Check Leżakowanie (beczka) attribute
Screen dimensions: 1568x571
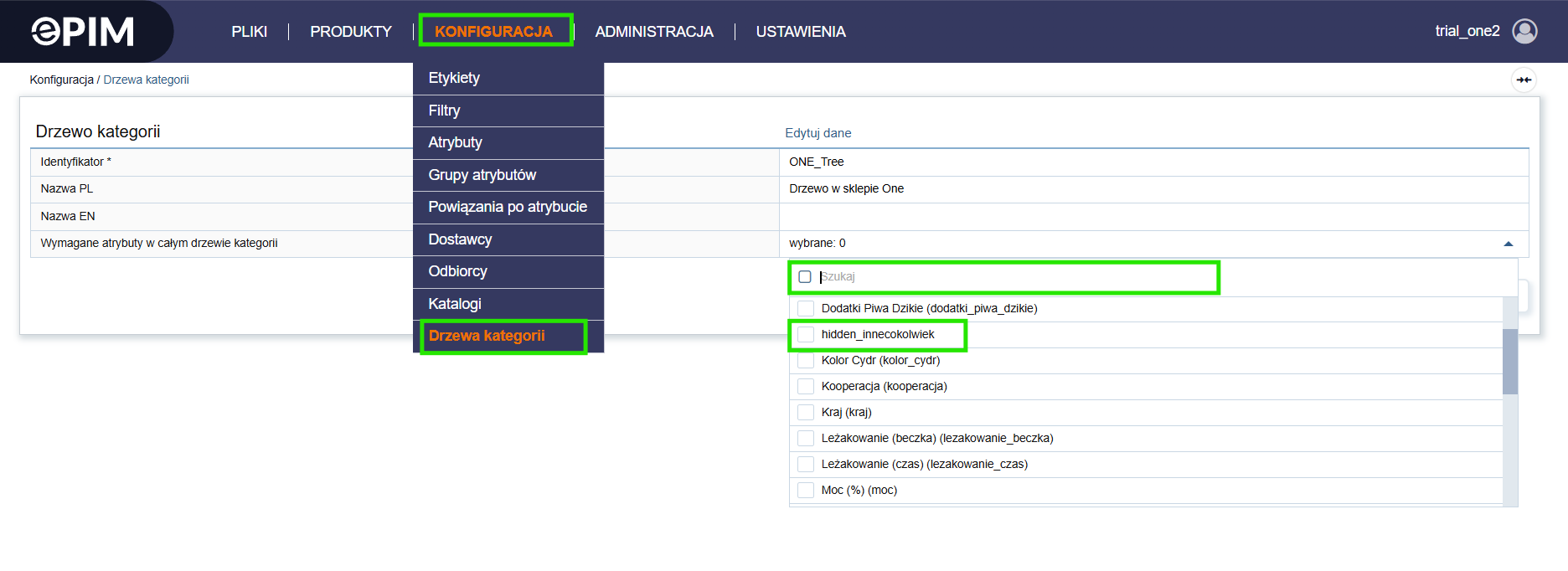806,439
